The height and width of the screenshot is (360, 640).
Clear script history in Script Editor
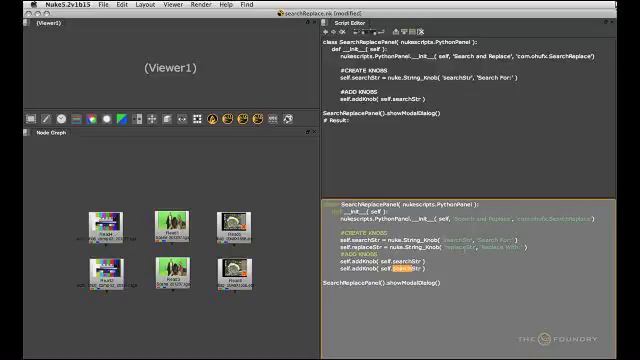click(342, 32)
